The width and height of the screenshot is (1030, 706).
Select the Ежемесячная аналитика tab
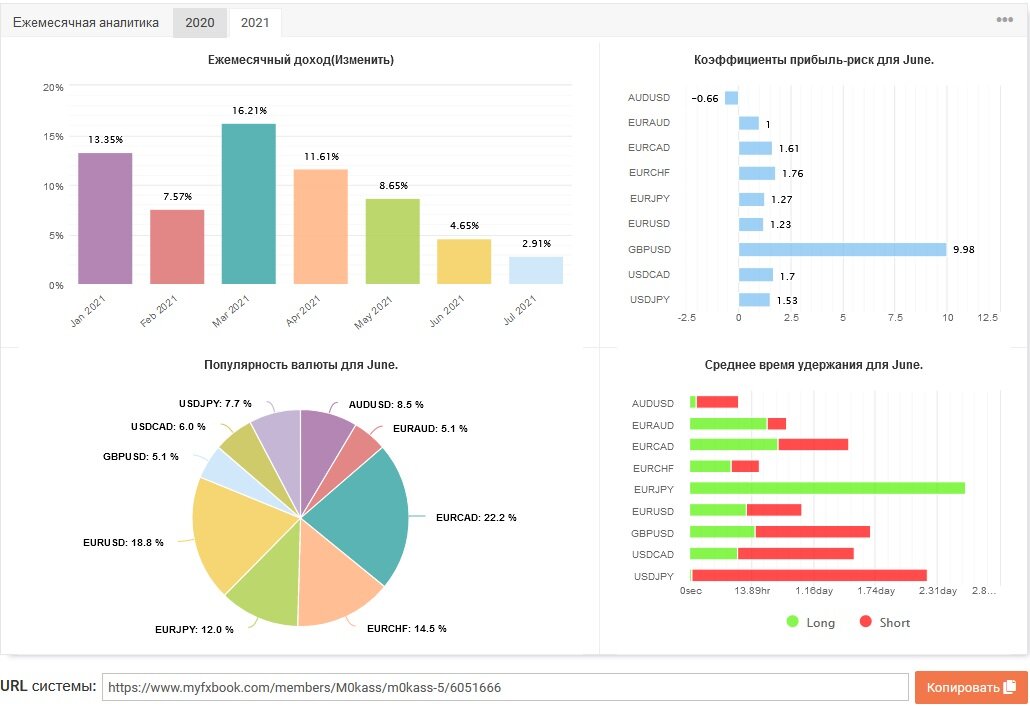pos(86,22)
